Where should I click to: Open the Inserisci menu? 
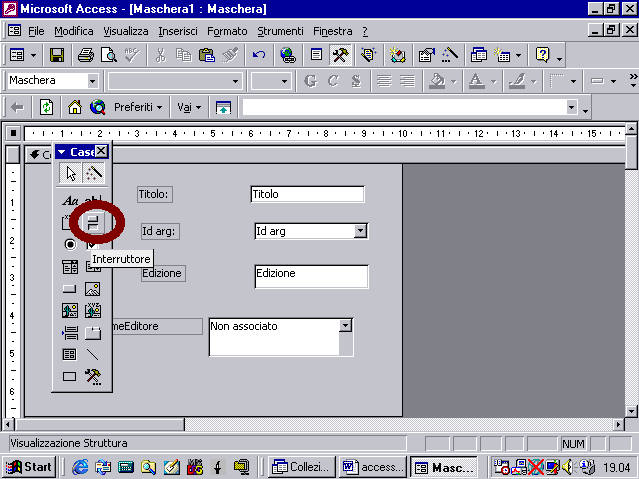178,31
